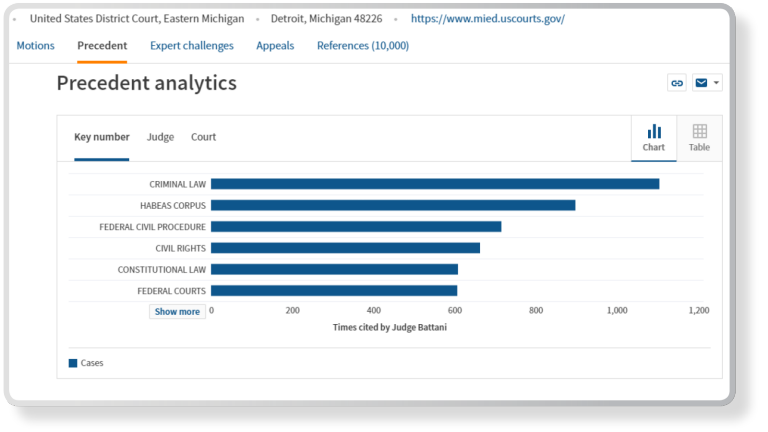The height and width of the screenshot is (432, 768).
Task: Switch to the Judge sub-tab
Action: pyautogui.click(x=160, y=137)
